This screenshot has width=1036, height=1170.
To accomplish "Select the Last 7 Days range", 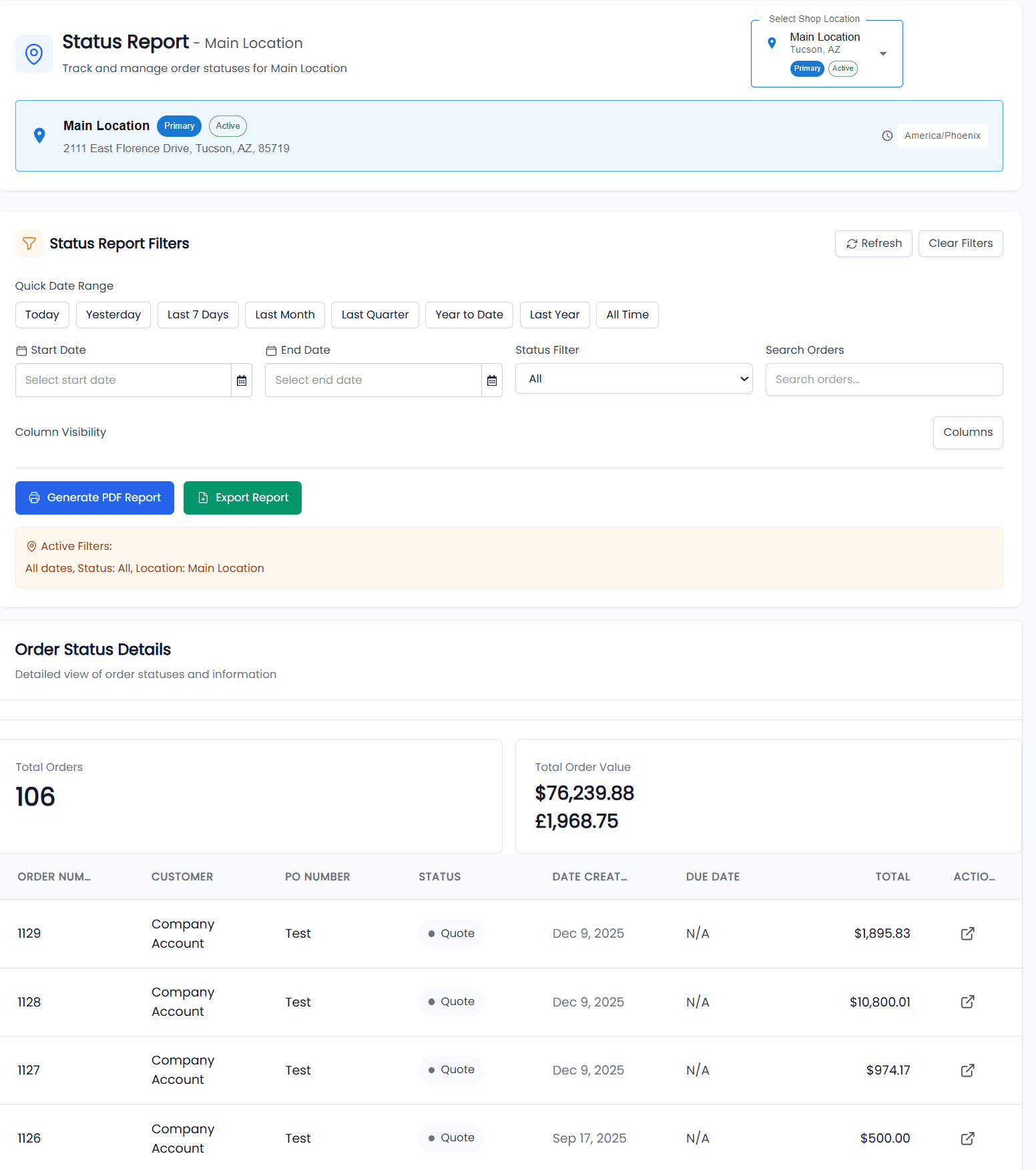I will click(198, 315).
